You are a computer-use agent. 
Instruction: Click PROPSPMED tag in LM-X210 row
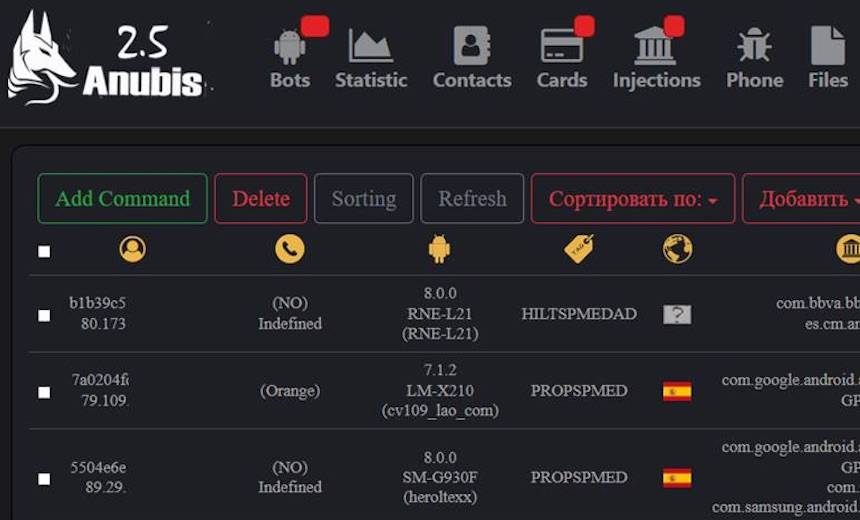579,391
